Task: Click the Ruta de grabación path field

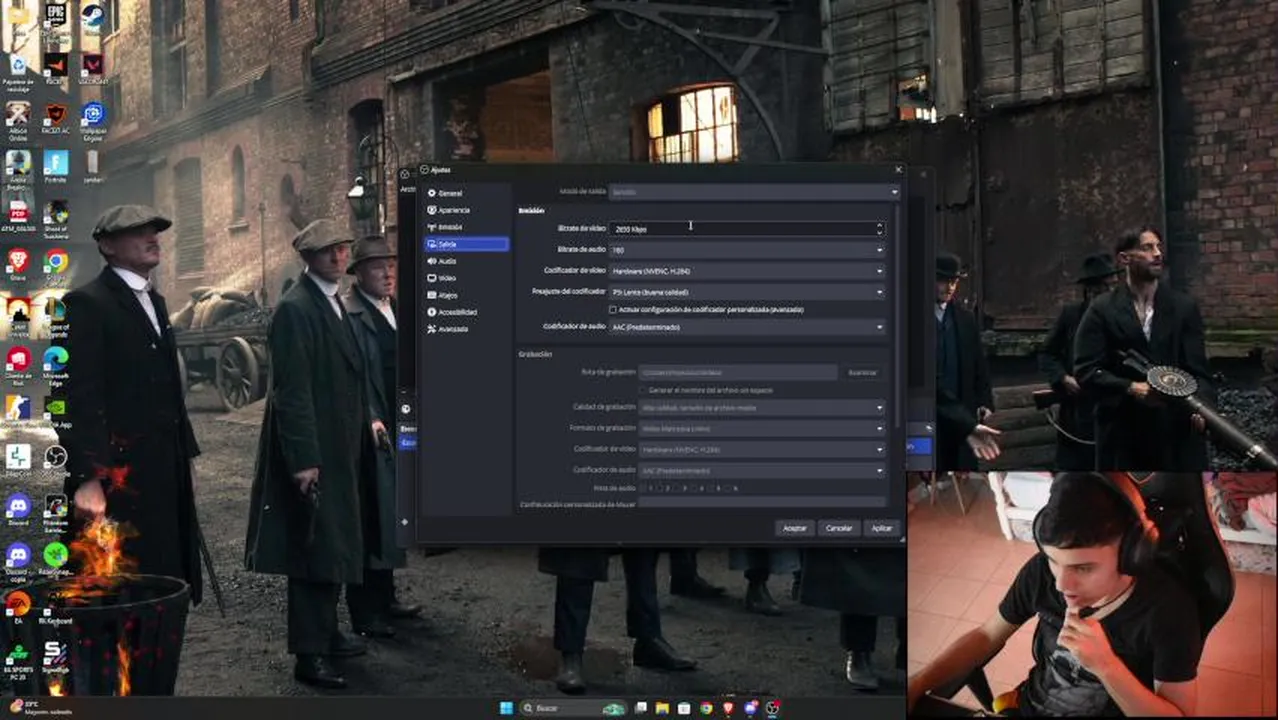Action: pyautogui.click(x=738, y=372)
